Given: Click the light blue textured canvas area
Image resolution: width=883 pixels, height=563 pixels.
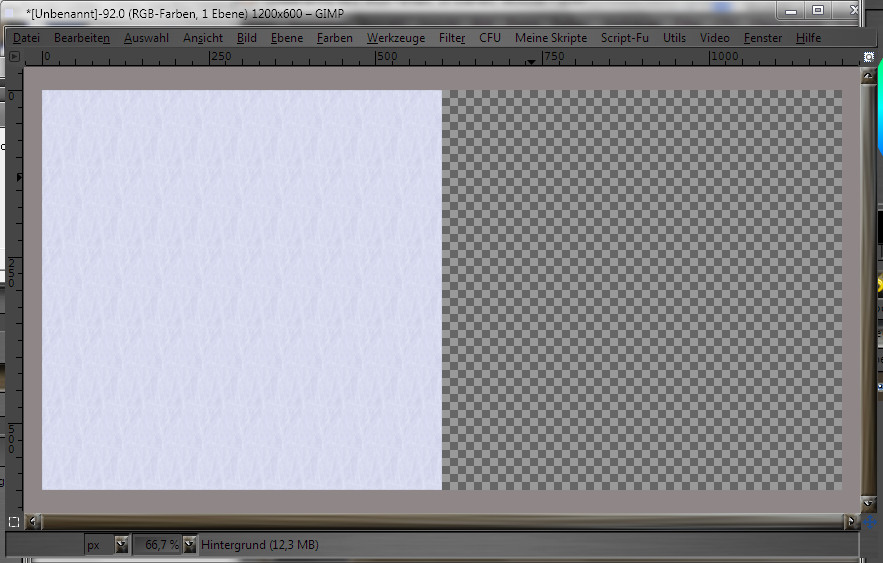Looking at the screenshot, I should pyautogui.click(x=240, y=290).
